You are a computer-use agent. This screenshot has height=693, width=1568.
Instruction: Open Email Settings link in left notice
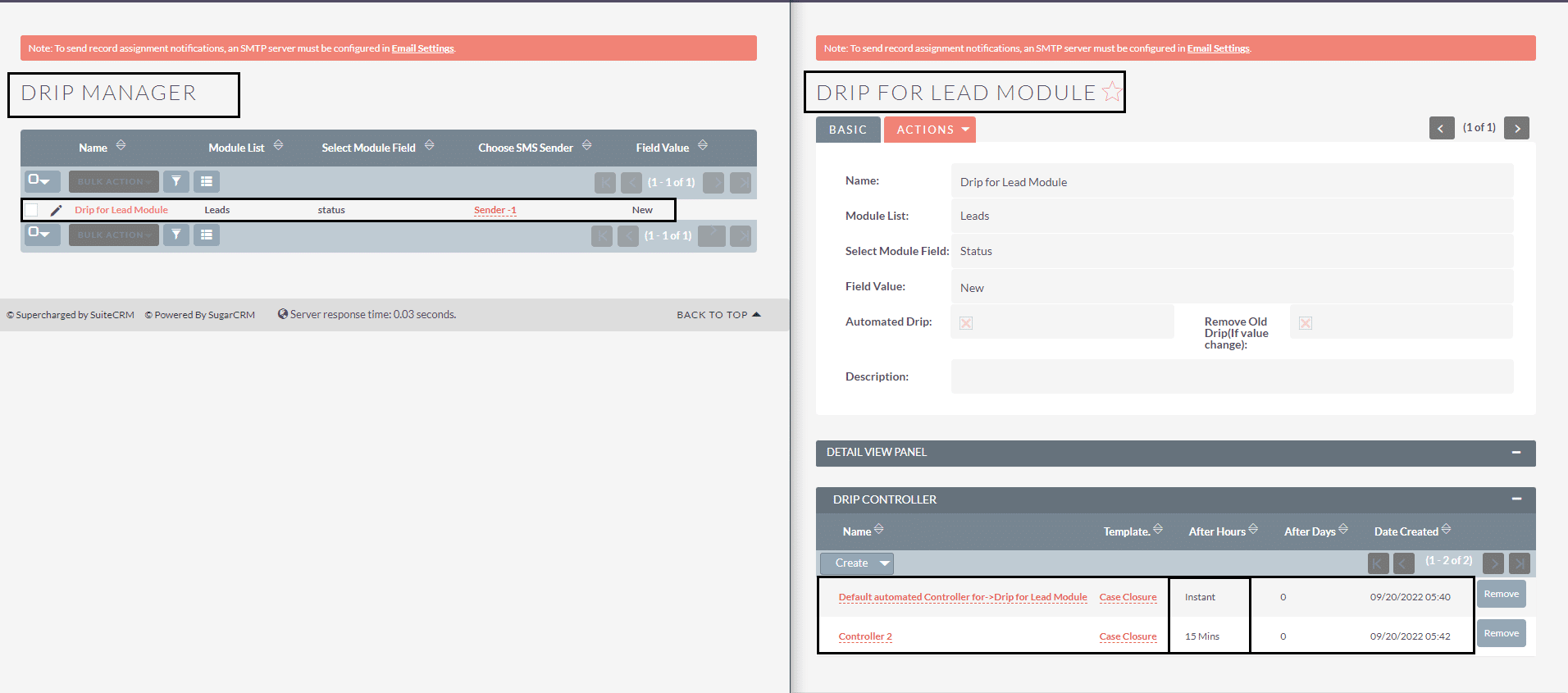pos(422,48)
